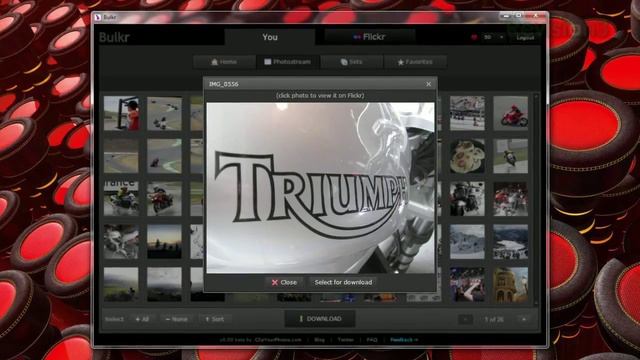Viewport: 640px width, 360px height.
Task: Open the FAQ link in footer
Action: pyautogui.click(x=371, y=340)
